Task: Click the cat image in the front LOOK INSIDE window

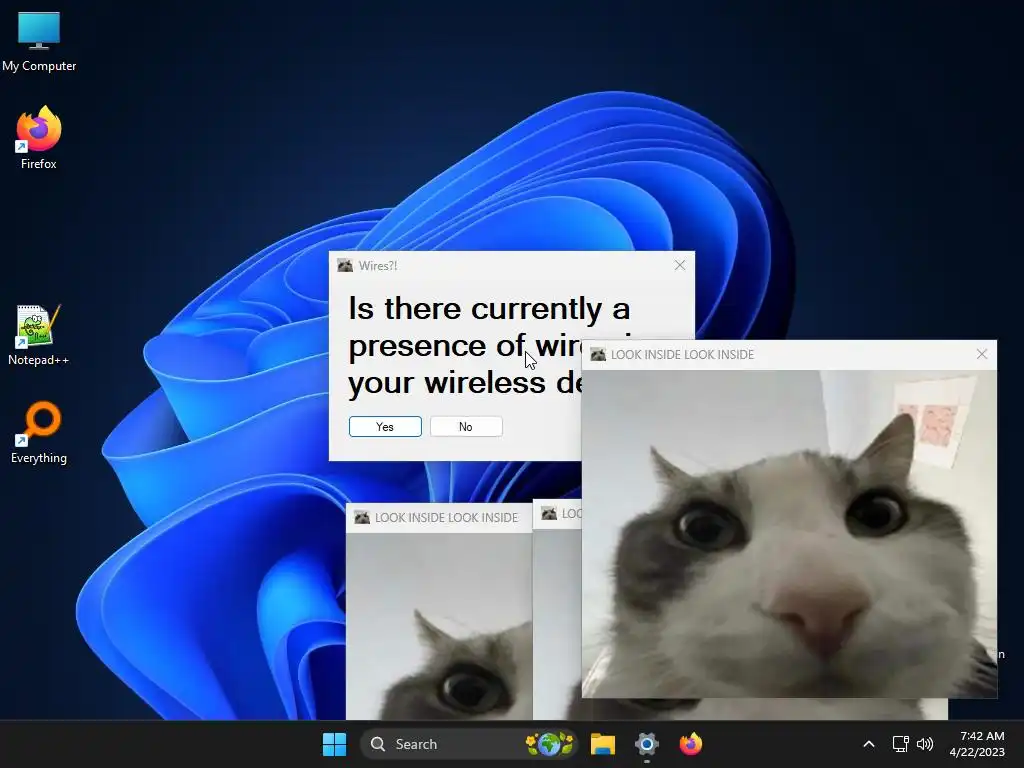Action: 789,534
